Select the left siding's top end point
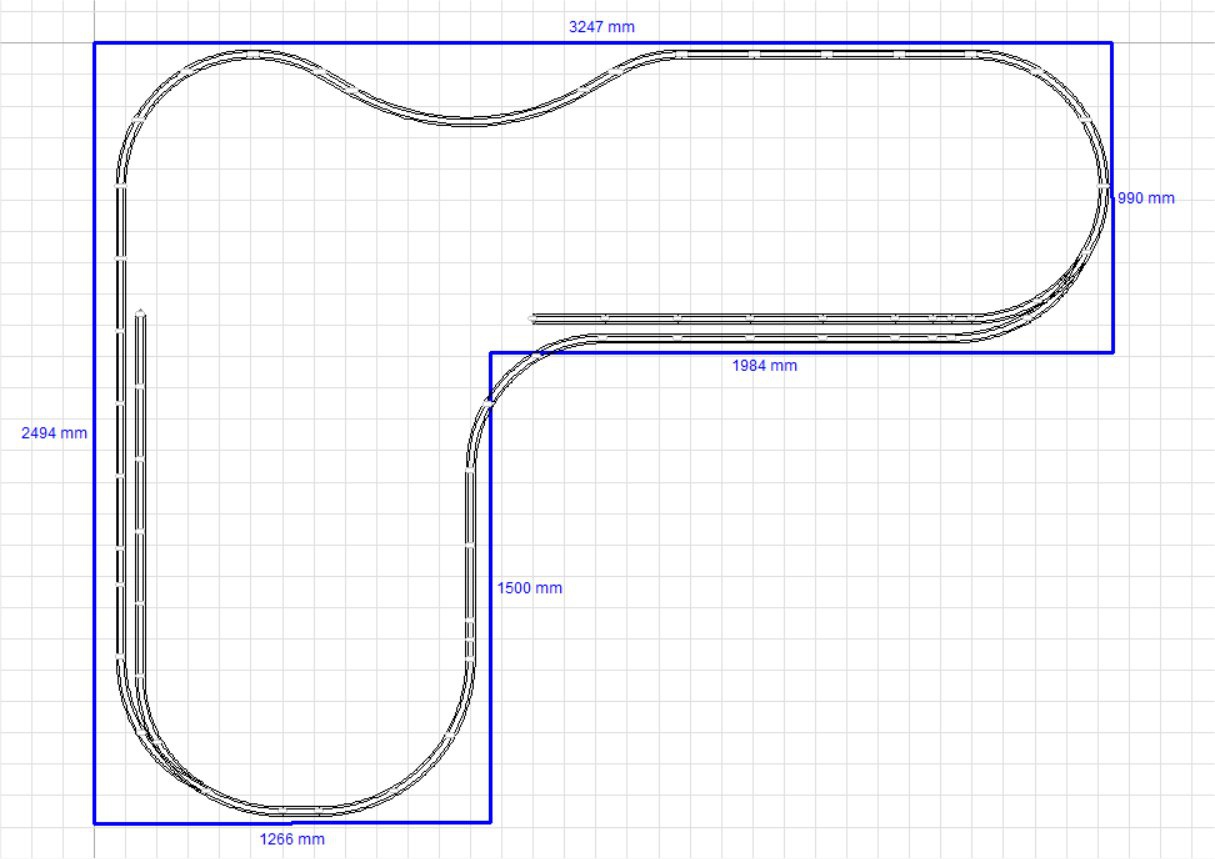This screenshot has width=1215, height=859. point(141,313)
